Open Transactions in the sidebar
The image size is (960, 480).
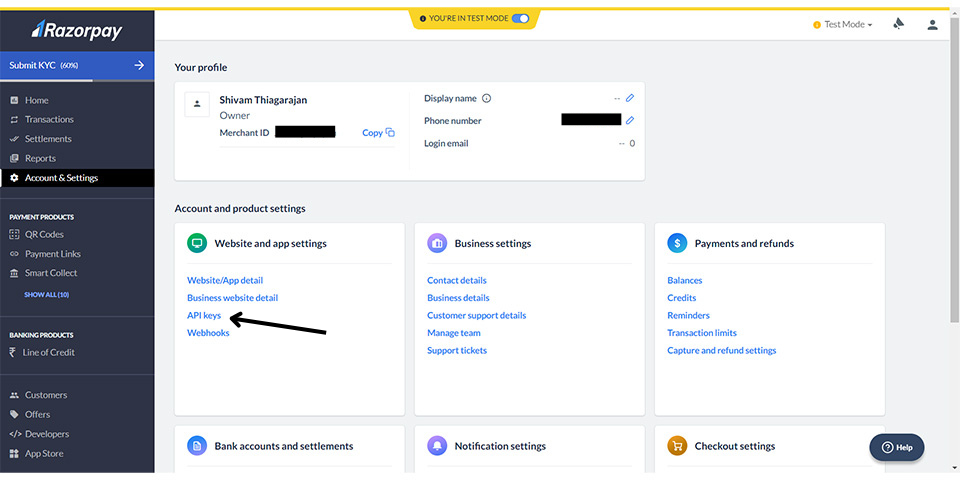pos(49,119)
